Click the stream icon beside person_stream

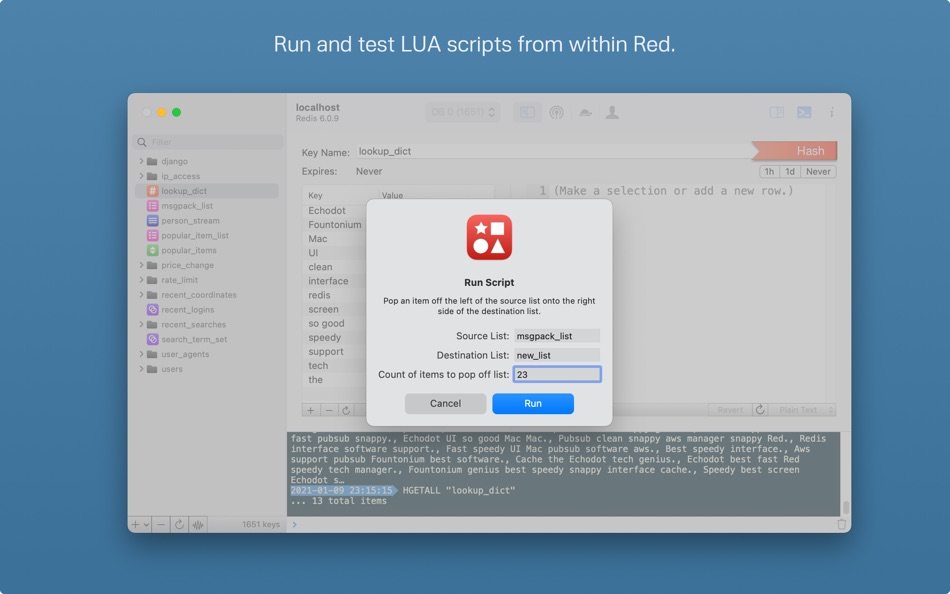point(153,221)
